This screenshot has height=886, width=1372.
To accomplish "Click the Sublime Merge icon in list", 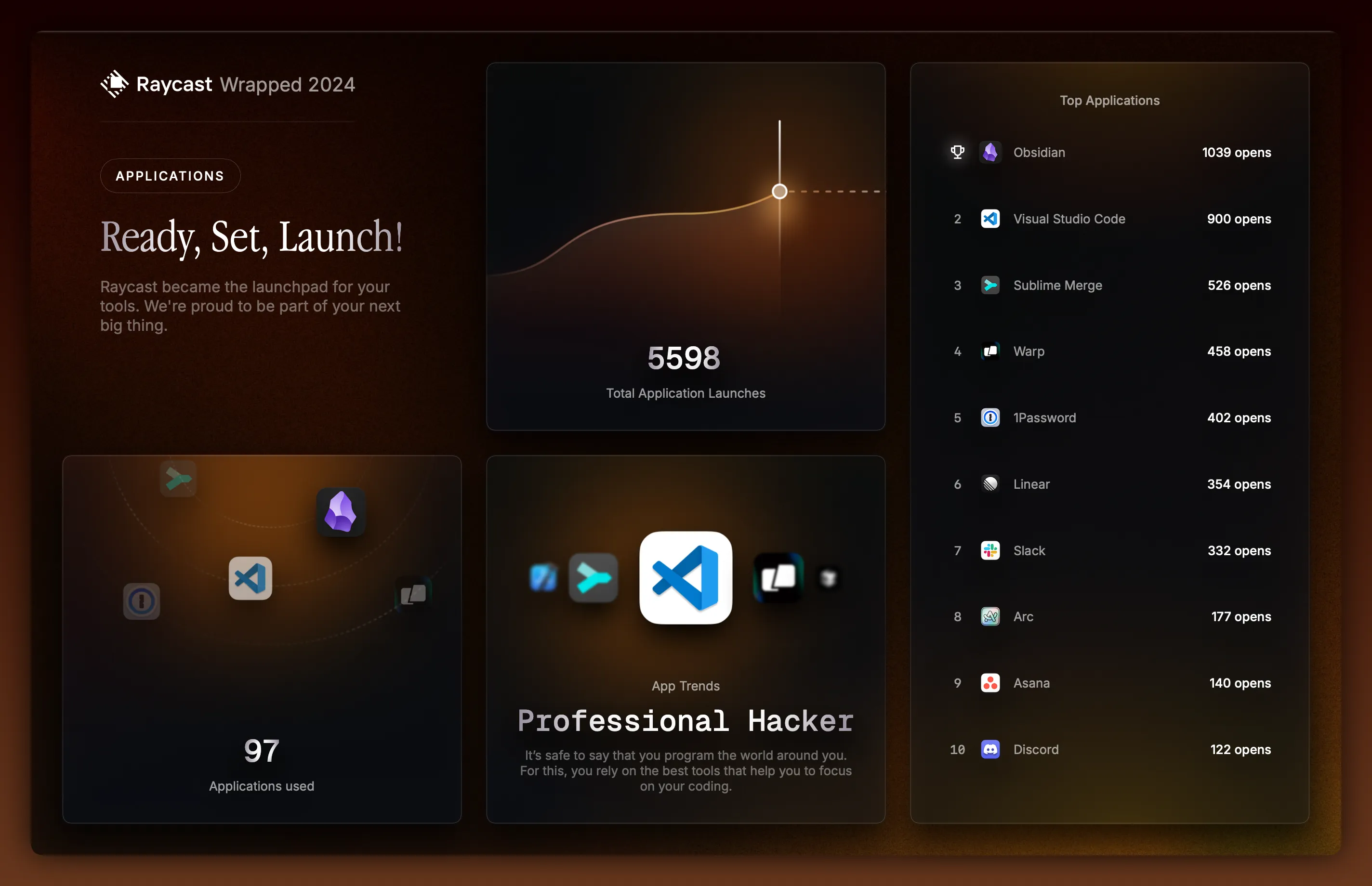I will pos(990,286).
